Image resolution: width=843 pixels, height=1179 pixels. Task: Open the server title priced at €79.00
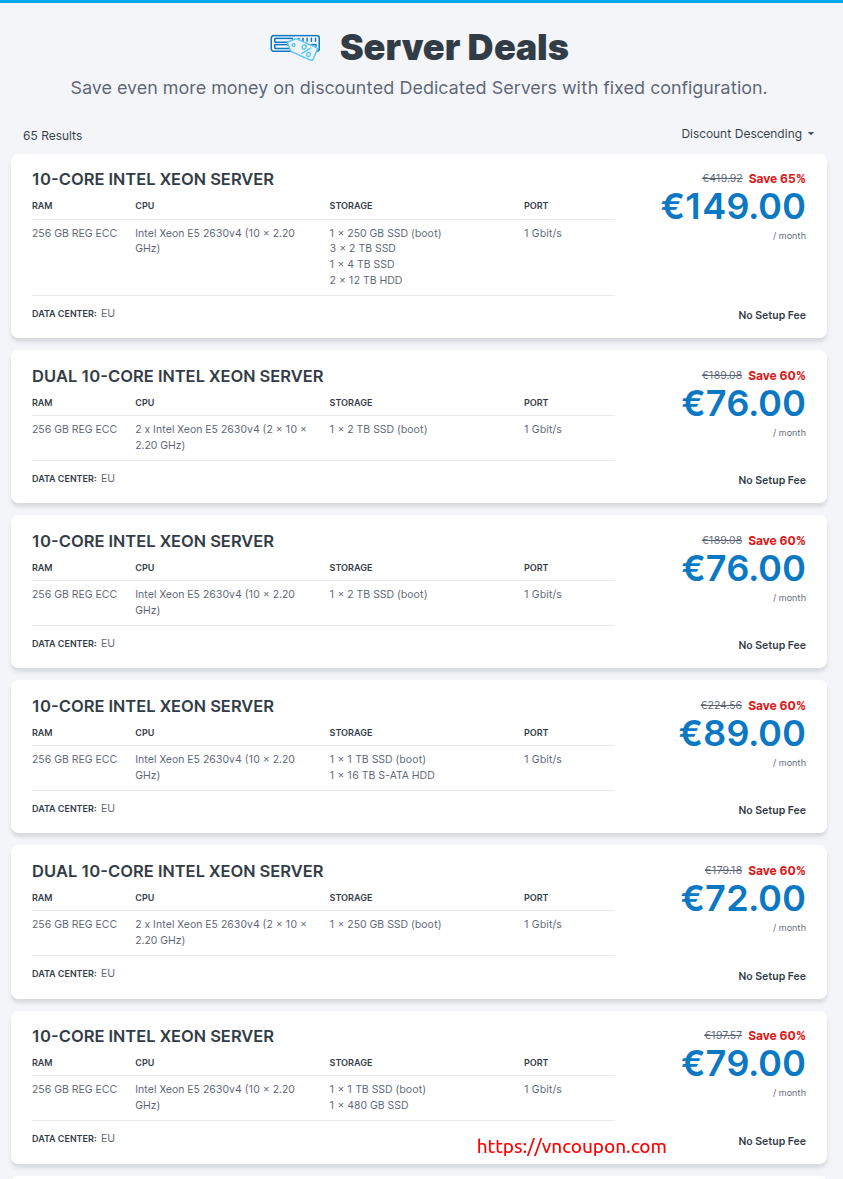(153, 1036)
